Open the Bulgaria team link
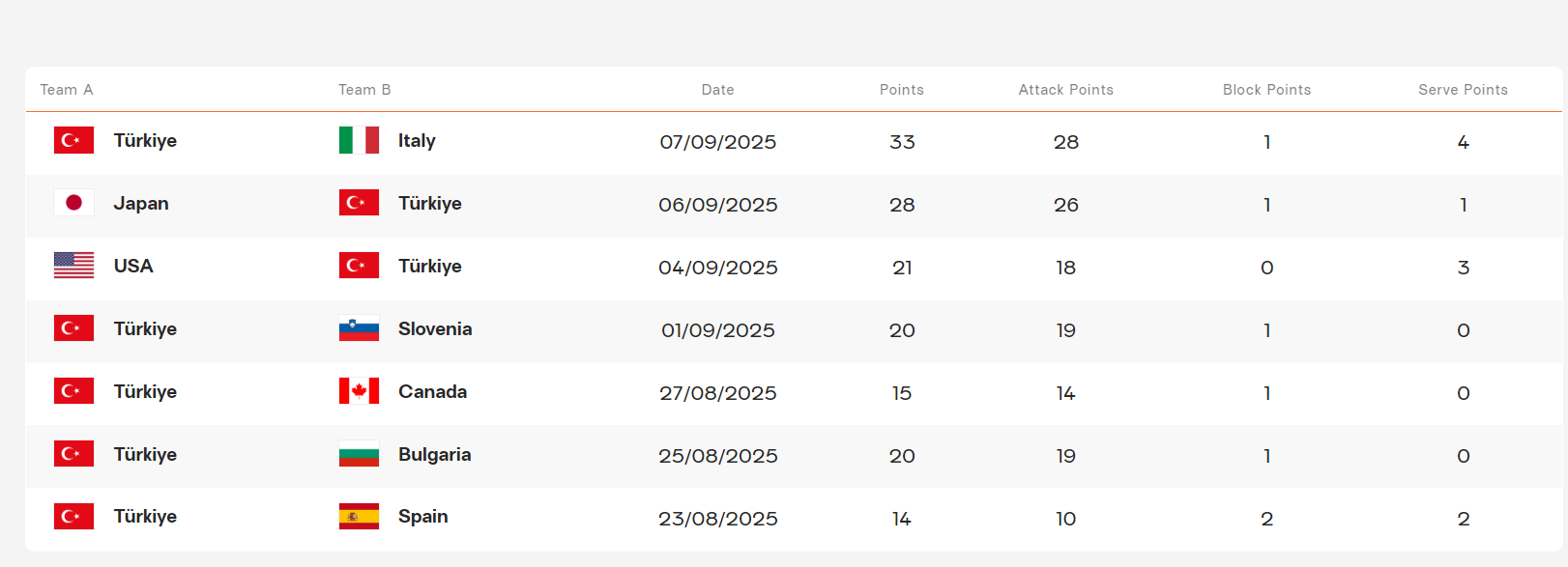Viewport: 1568px width, 567px height. pos(434,455)
